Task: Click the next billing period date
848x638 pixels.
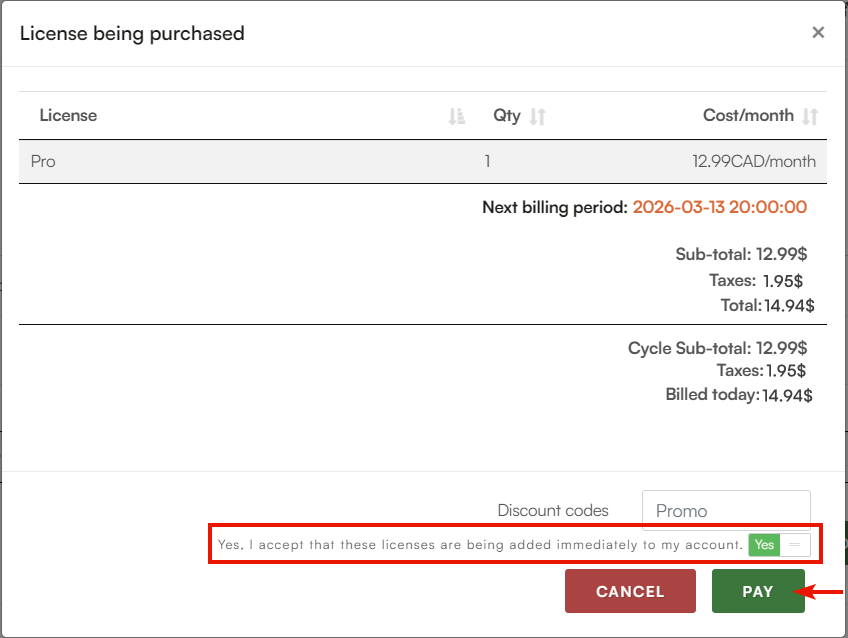Action: [720, 207]
